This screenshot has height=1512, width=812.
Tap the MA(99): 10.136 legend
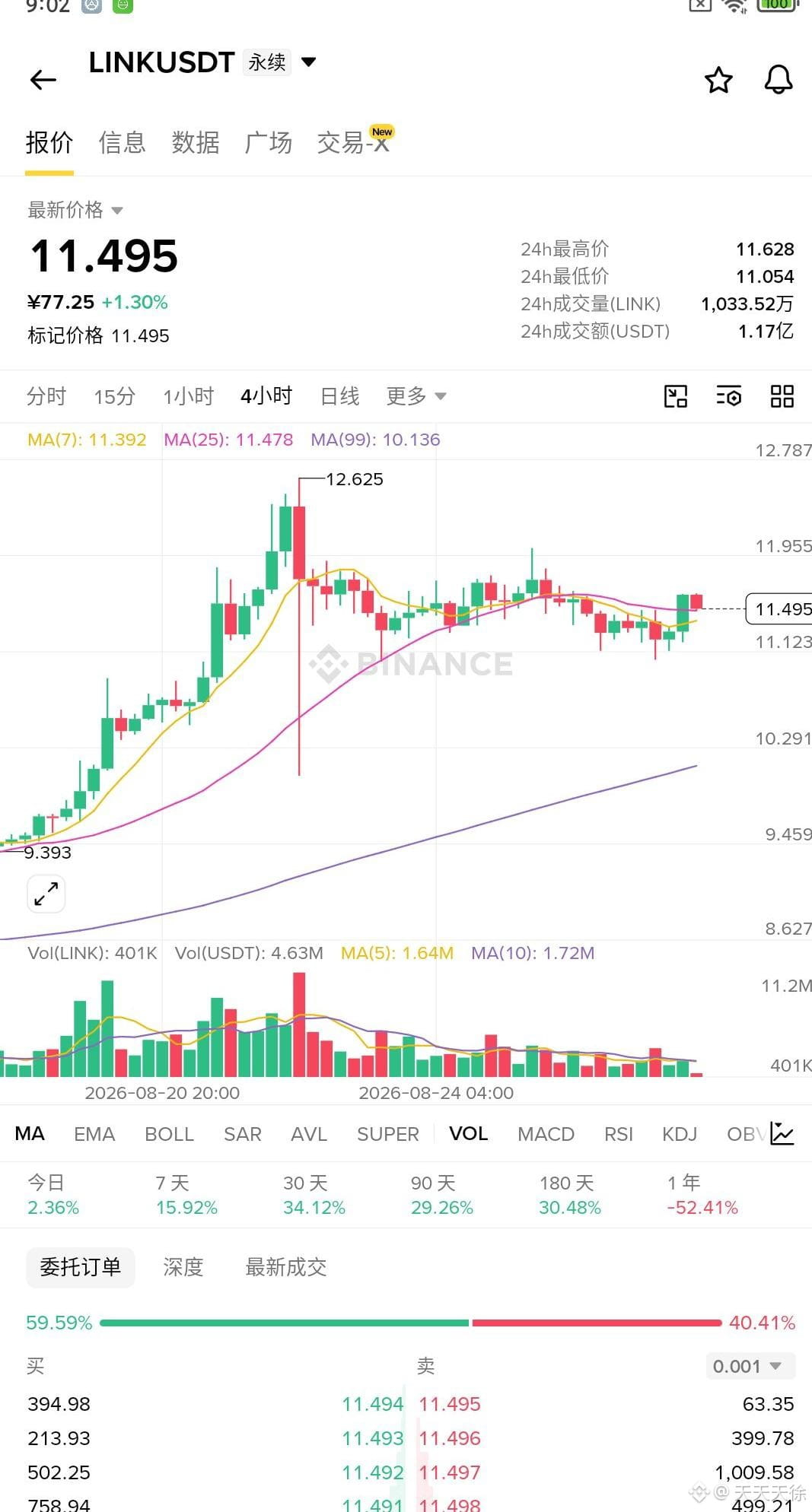tap(375, 440)
